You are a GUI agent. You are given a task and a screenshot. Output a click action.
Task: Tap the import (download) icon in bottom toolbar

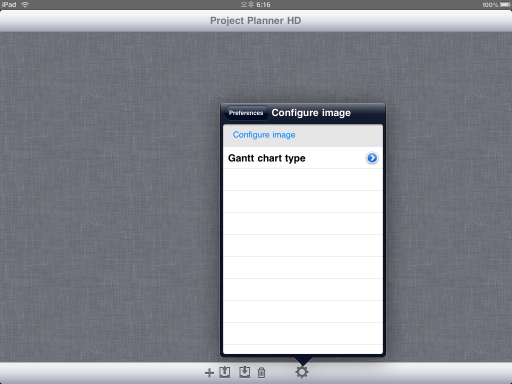tap(245, 372)
